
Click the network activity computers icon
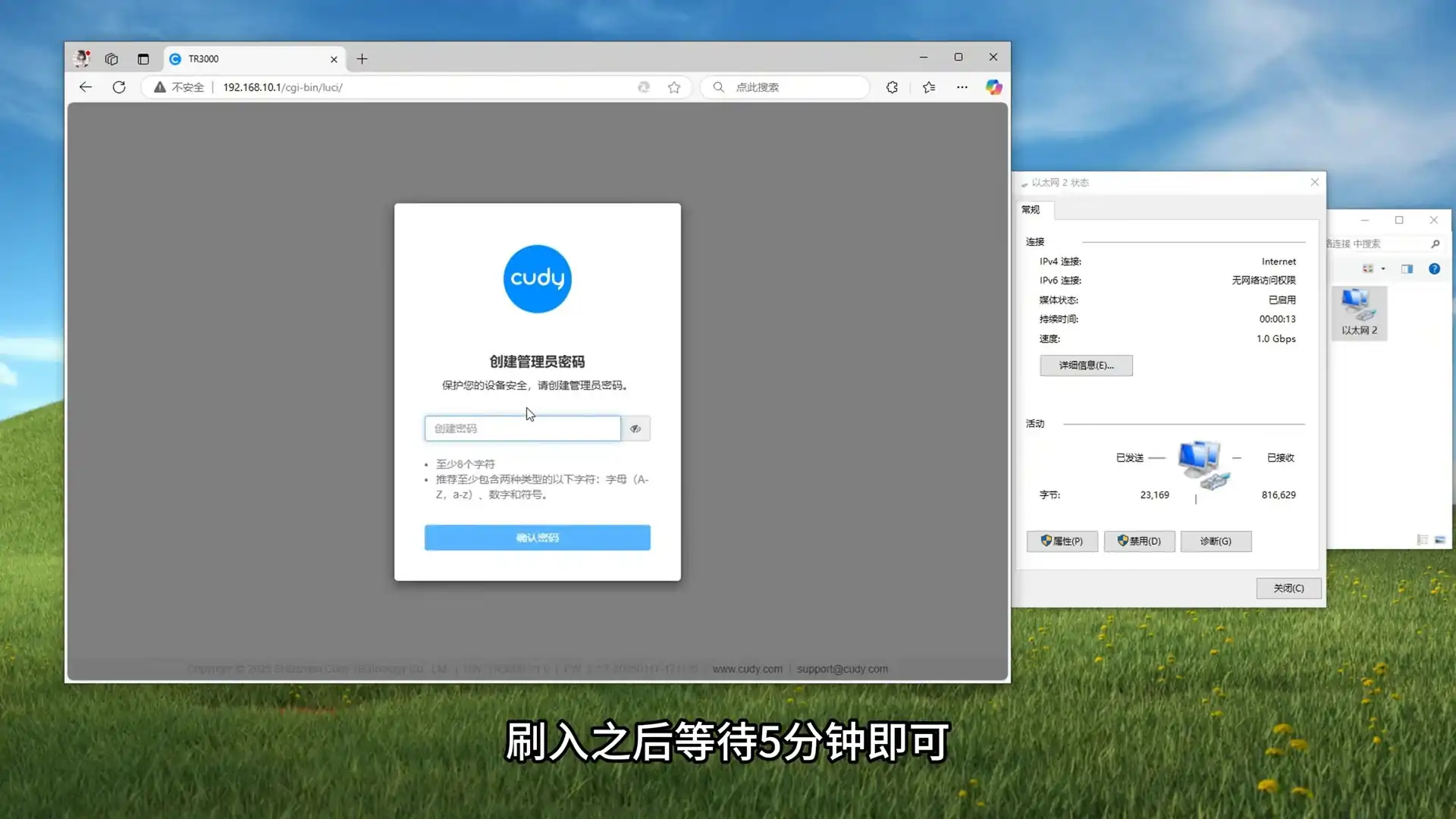[x=1203, y=464]
